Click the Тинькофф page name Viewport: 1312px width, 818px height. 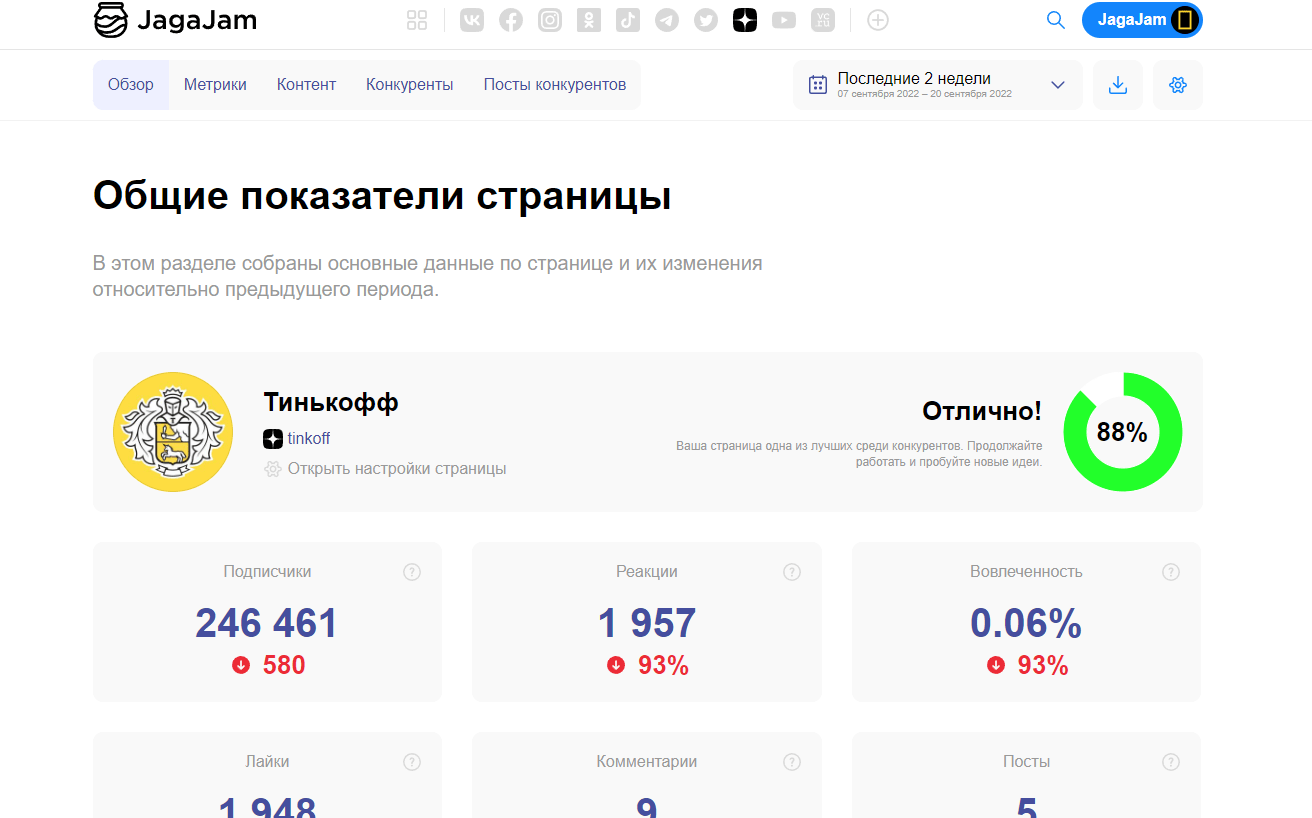pyautogui.click(x=331, y=403)
